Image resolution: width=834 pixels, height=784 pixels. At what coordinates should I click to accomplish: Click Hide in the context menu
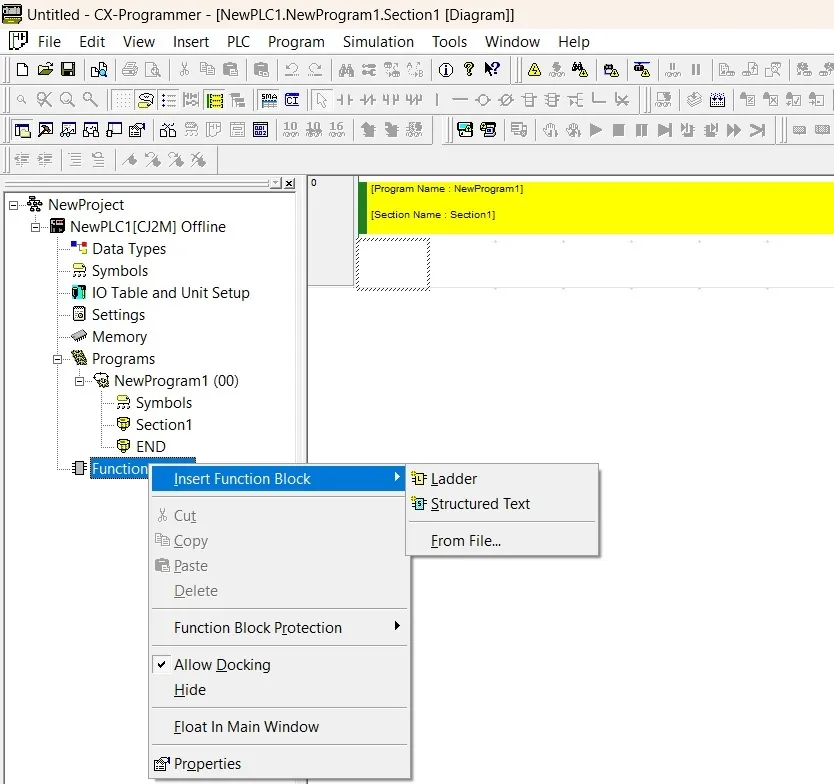pyautogui.click(x=279, y=690)
